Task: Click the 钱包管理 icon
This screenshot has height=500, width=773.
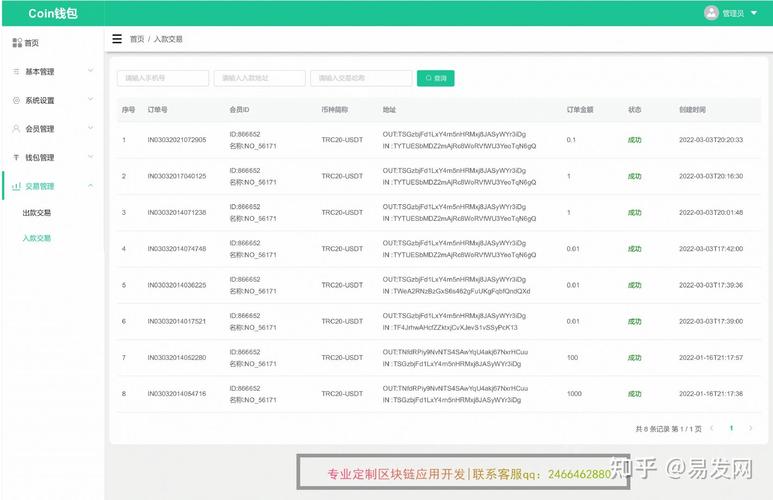Action: click(16, 157)
